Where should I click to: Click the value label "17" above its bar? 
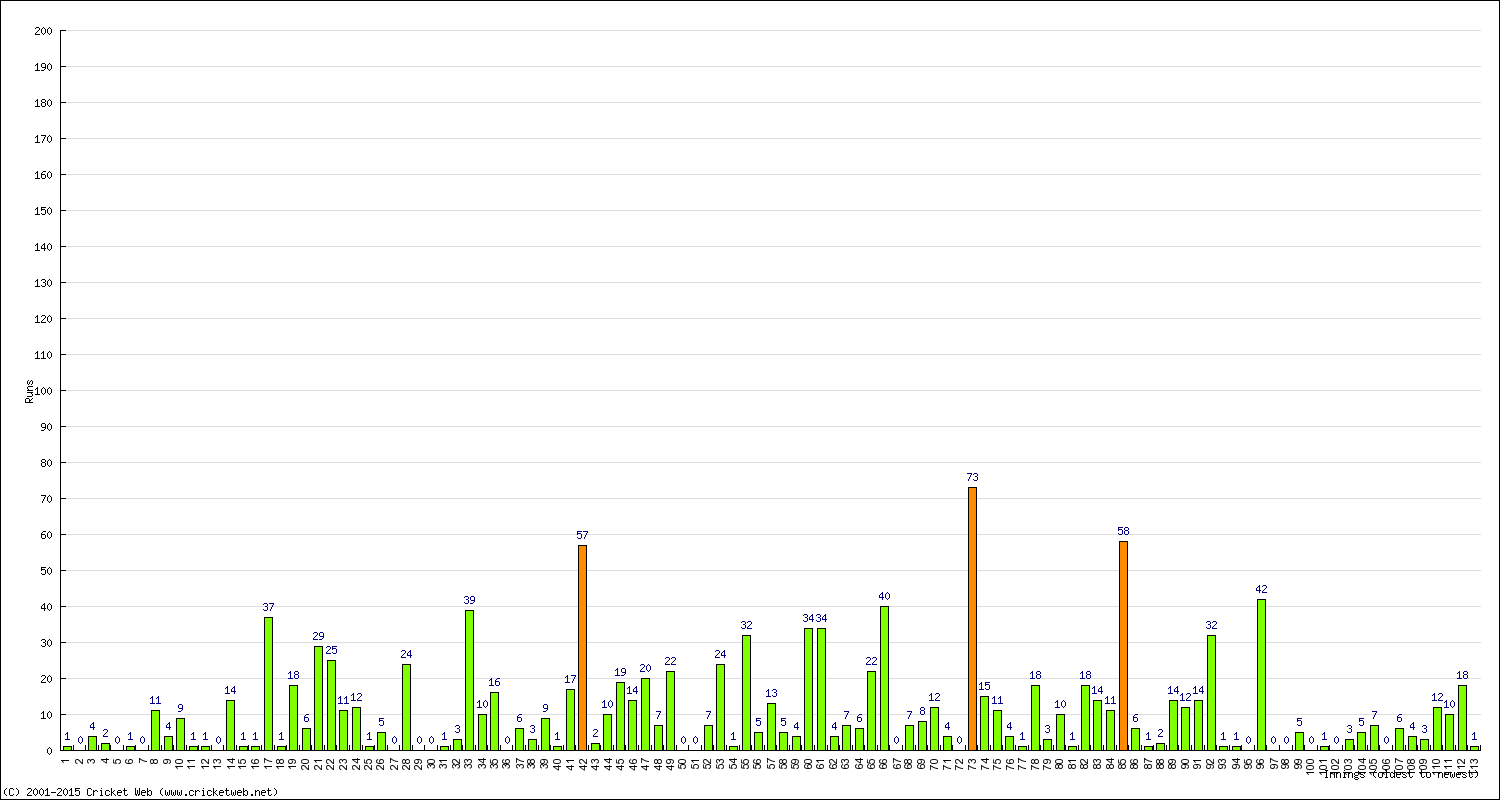[570, 679]
